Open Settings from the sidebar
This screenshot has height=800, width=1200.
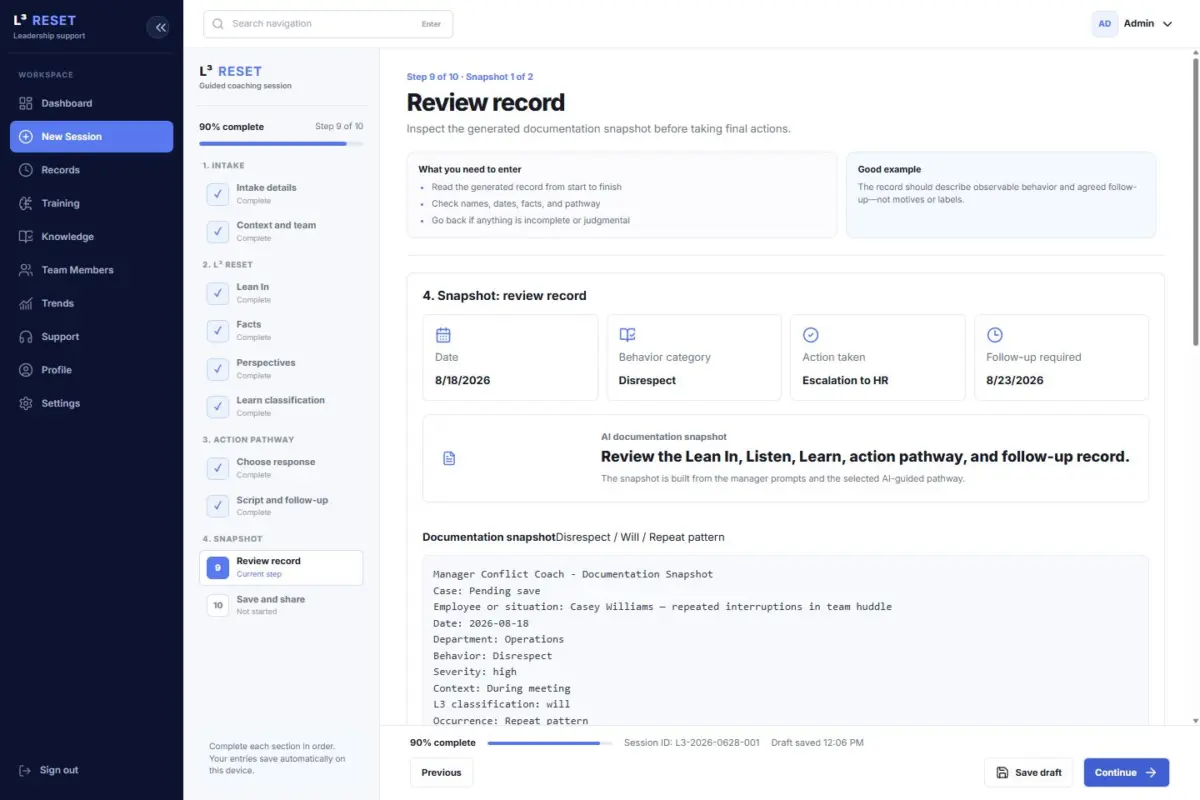click(91, 403)
